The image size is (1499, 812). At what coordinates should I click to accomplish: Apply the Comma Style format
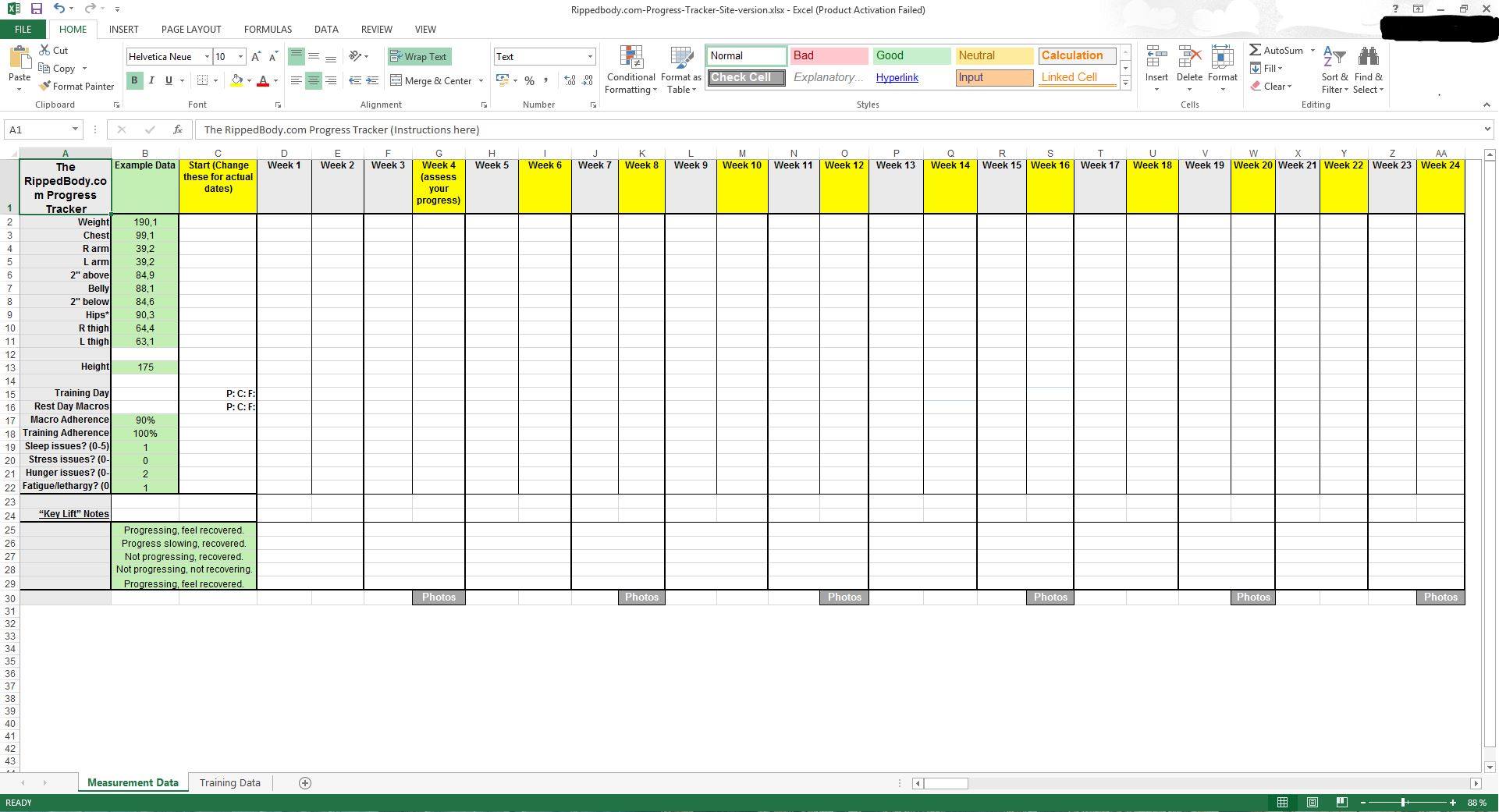(546, 80)
